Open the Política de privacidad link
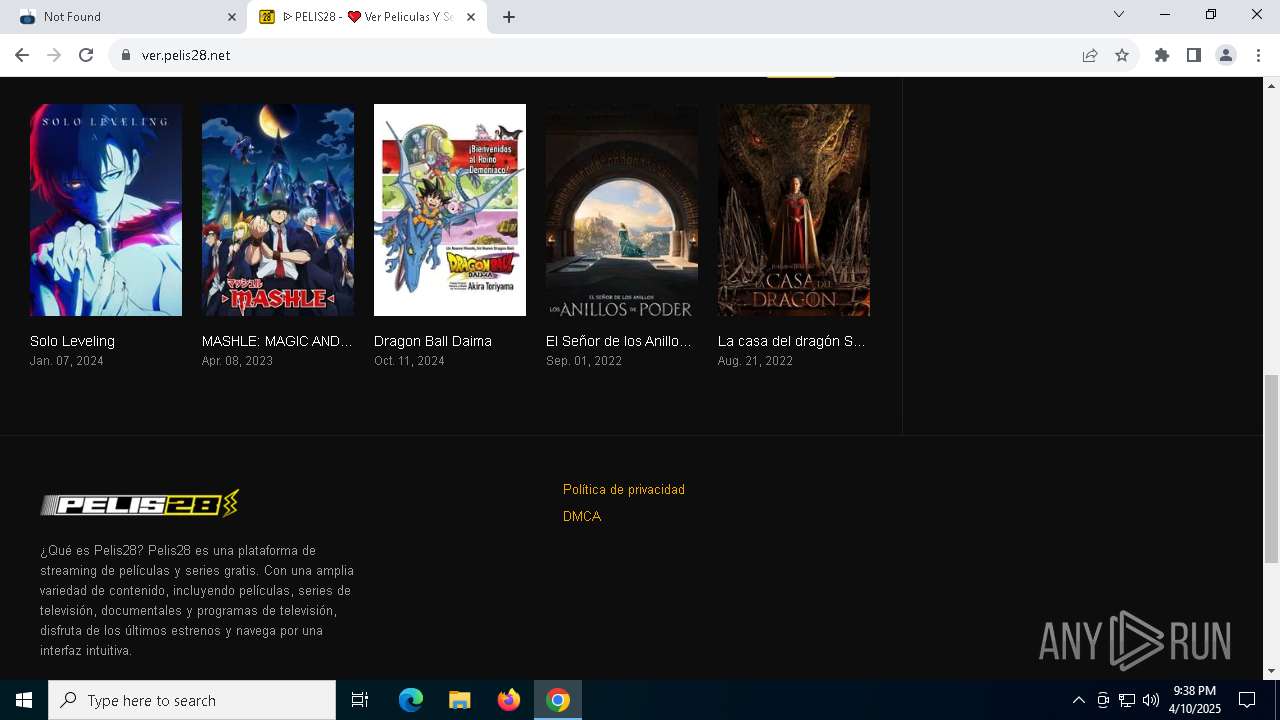Image resolution: width=1280 pixels, height=720 pixels. pyautogui.click(x=624, y=489)
